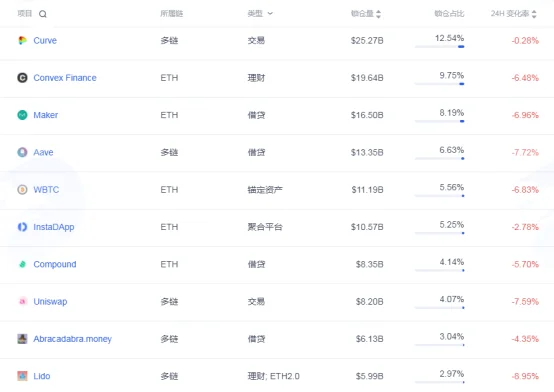The height and width of the screenshot is (392, 554).
Task: Click the -6.96% change value
Action: tap(525, 115)
